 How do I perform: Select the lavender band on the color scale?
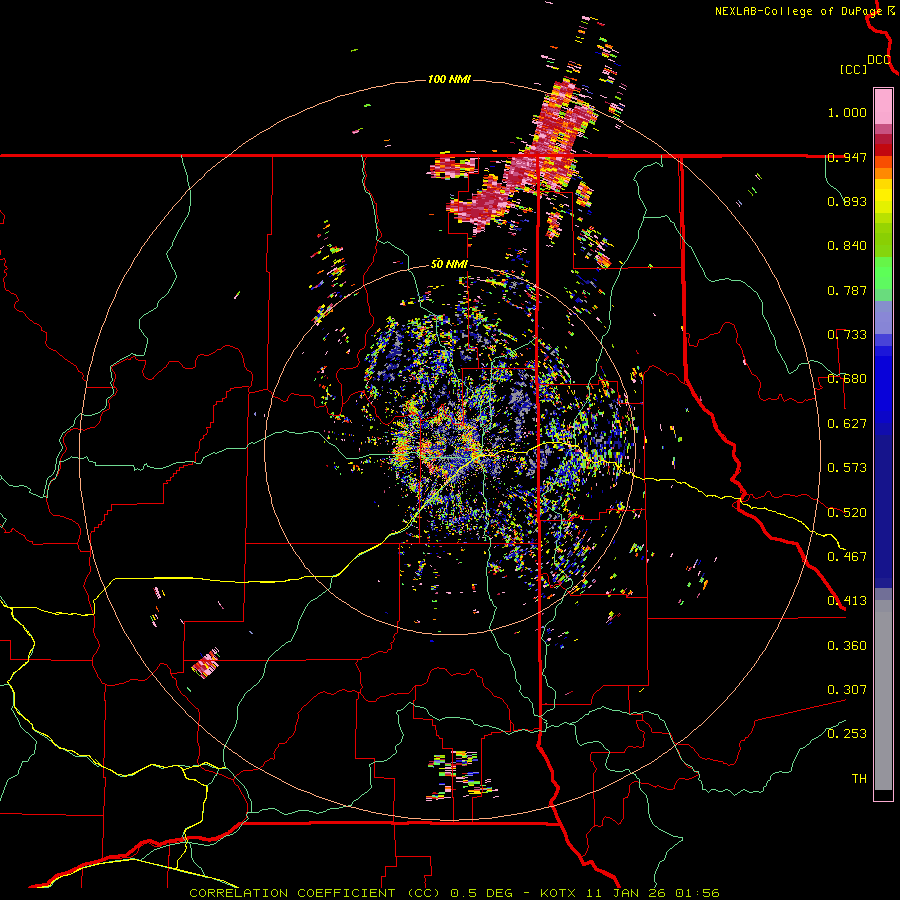[x=883, y=317]
